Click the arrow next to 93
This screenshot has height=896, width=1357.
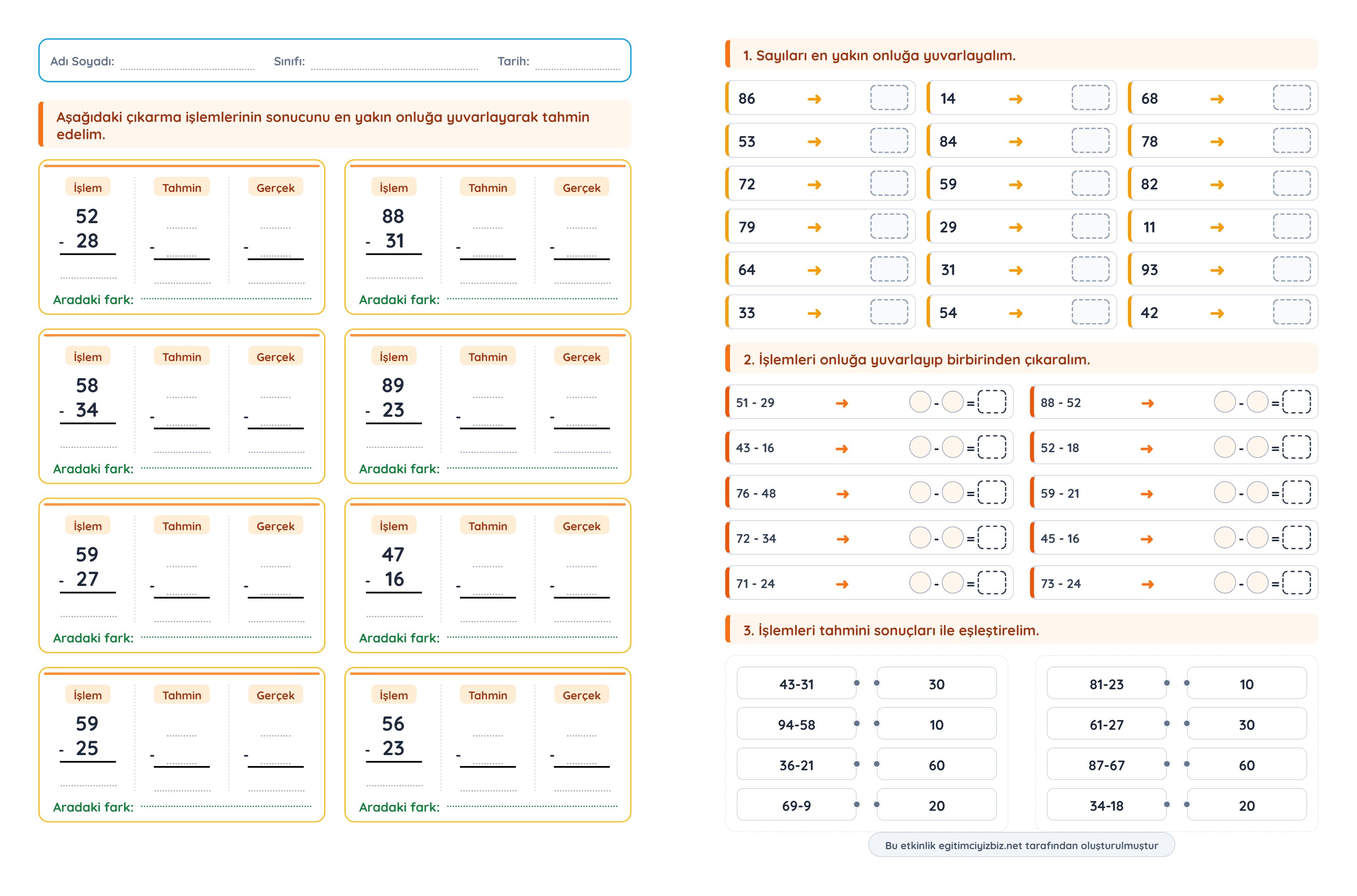1216,271
